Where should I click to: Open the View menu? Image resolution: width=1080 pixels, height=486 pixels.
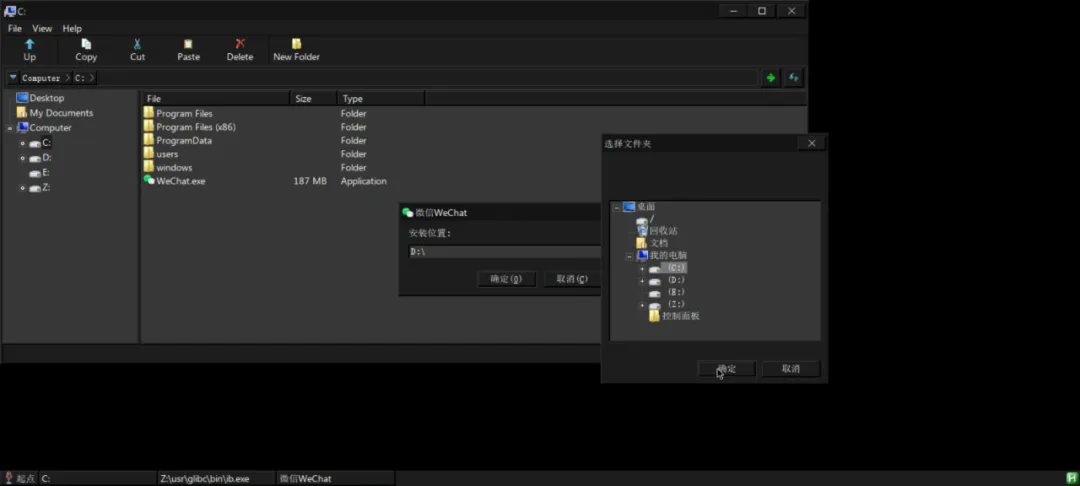(x=42, y=28)
